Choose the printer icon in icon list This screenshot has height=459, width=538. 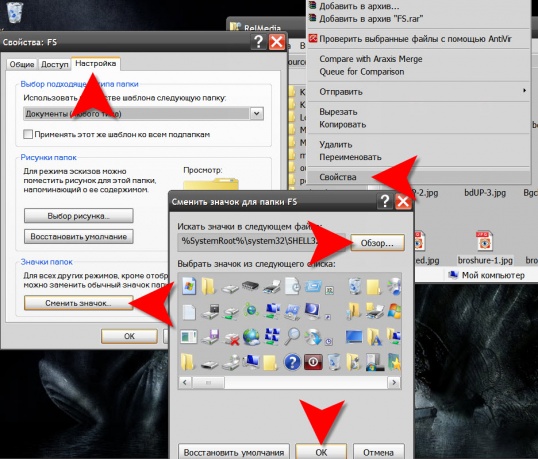coord(272,287)
